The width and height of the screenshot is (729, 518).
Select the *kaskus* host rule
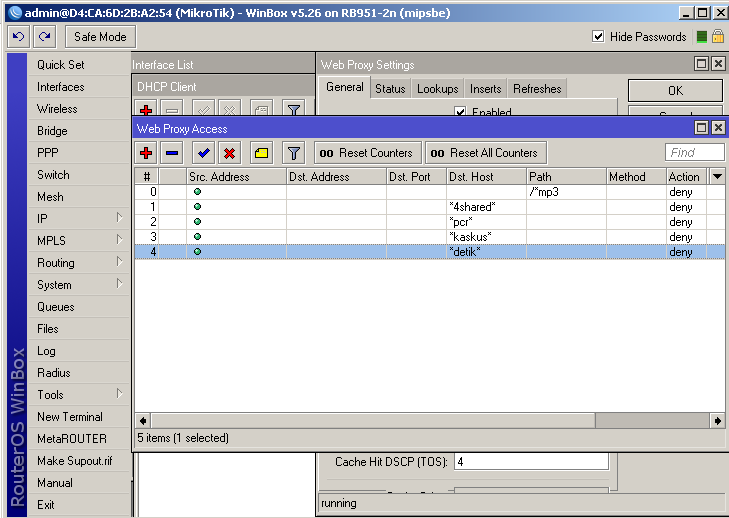pyautogui.click(x=430, y=236)
